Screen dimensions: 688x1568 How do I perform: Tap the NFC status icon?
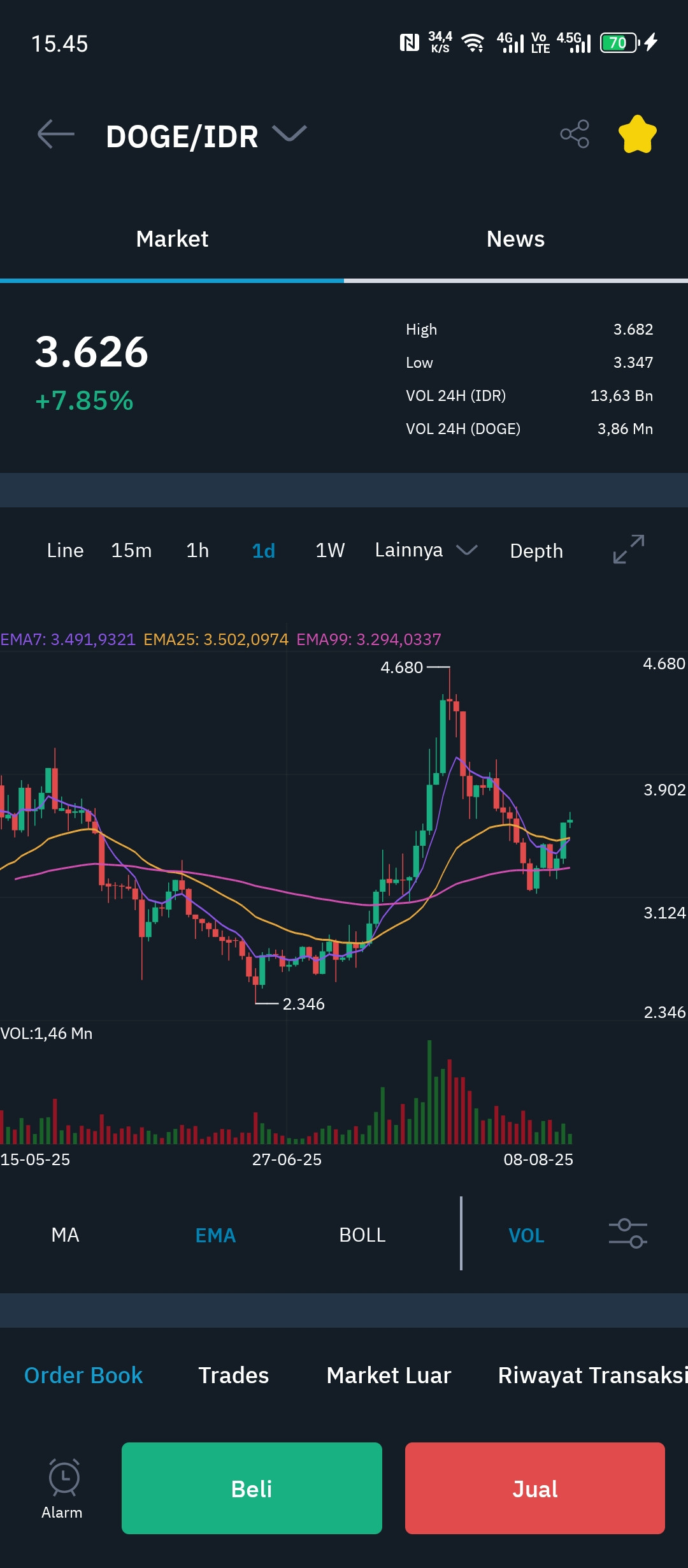coord(409,43)
